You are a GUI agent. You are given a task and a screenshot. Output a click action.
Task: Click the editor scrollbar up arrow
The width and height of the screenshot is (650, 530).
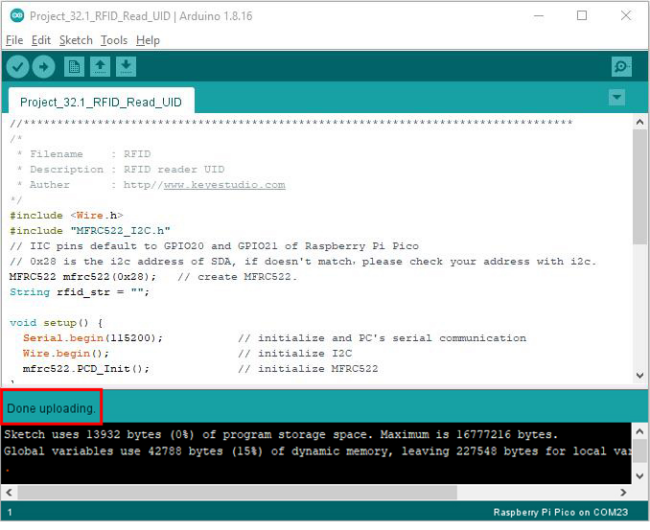click(640, 122)
